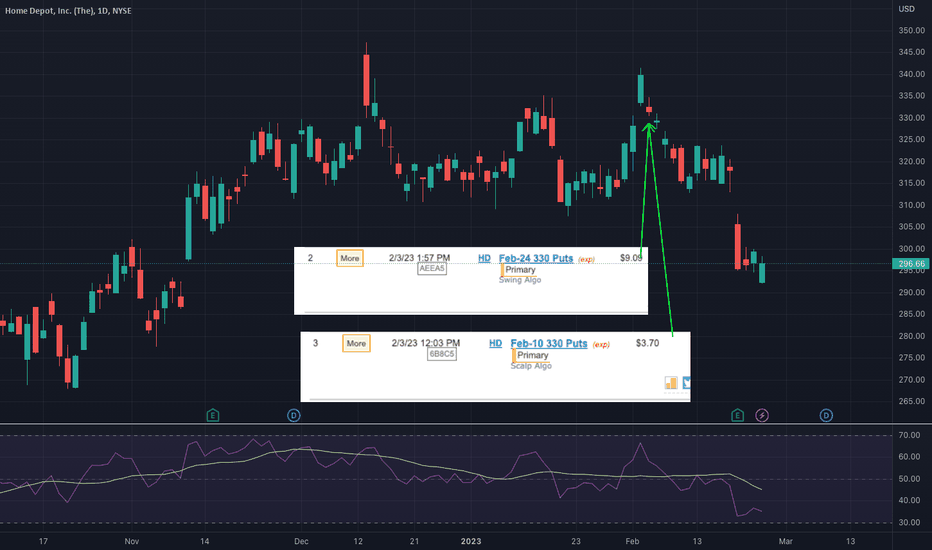The height and width of the screenshot is (550, 932).
Task: Click the 265.00 price axis label
Action: [x=912, y=401]
